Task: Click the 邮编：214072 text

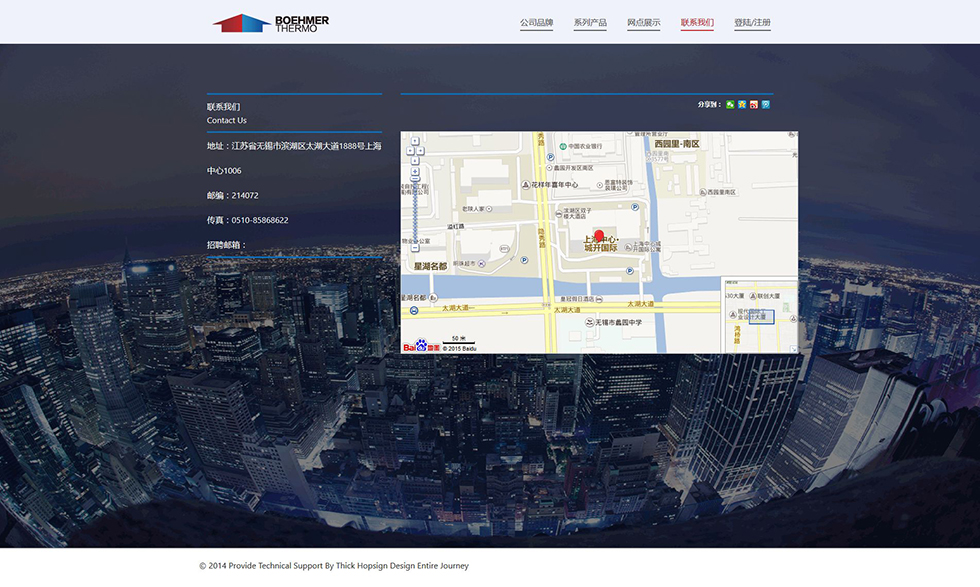Action: [x=232, y=195]
